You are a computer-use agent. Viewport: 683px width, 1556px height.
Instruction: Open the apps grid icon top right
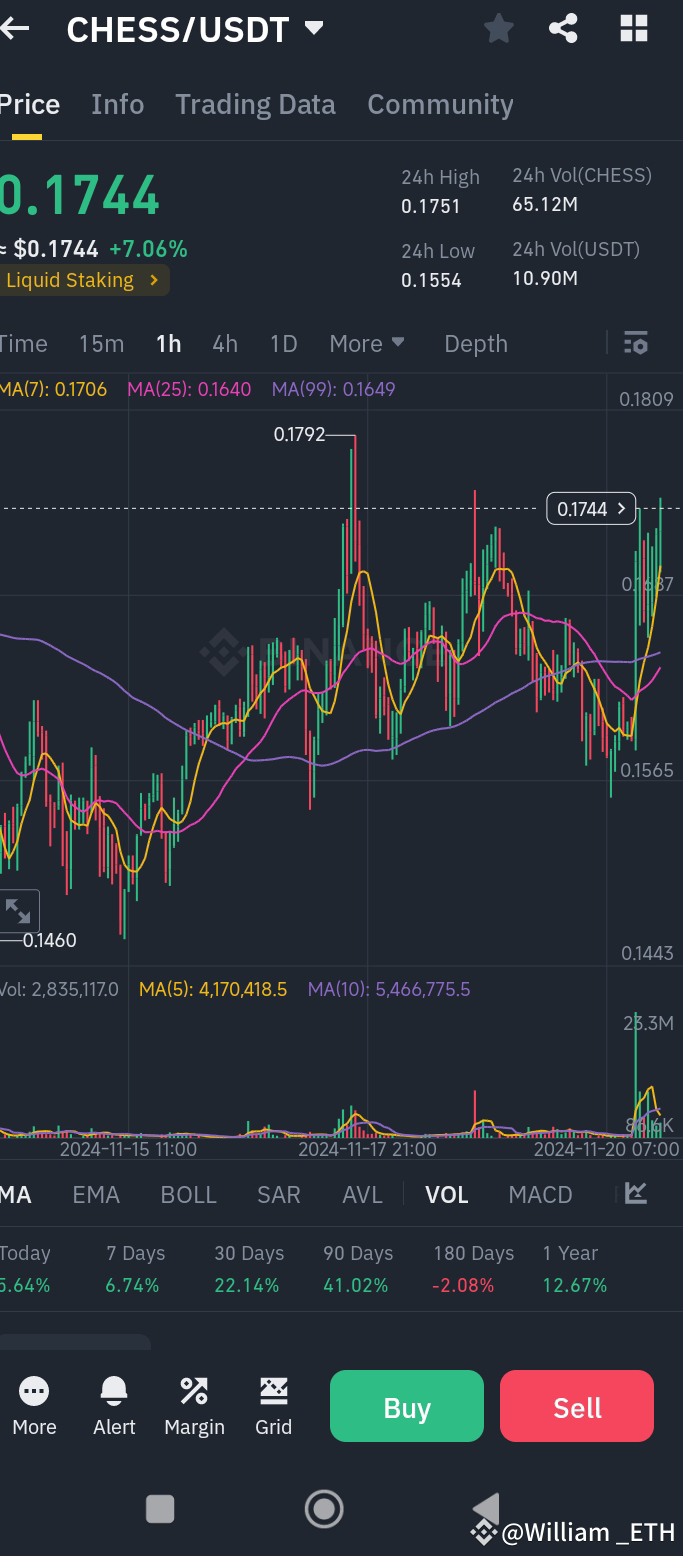click(633, 29)
